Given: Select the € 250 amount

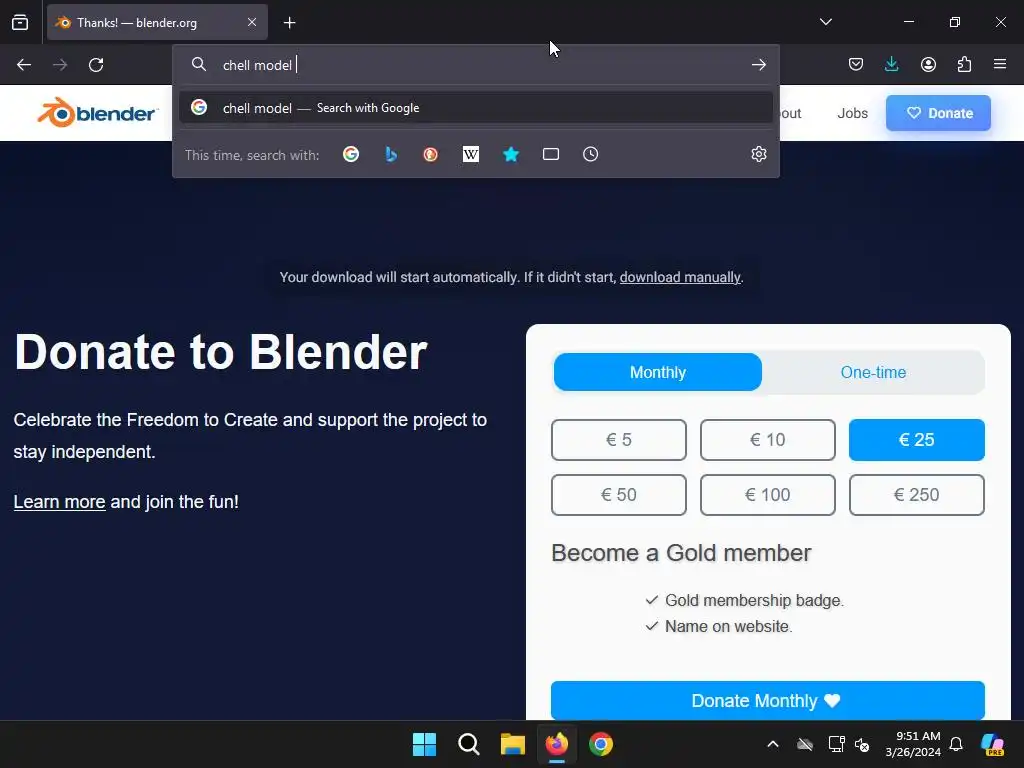Looking at the screenshot, I should 916,494.
